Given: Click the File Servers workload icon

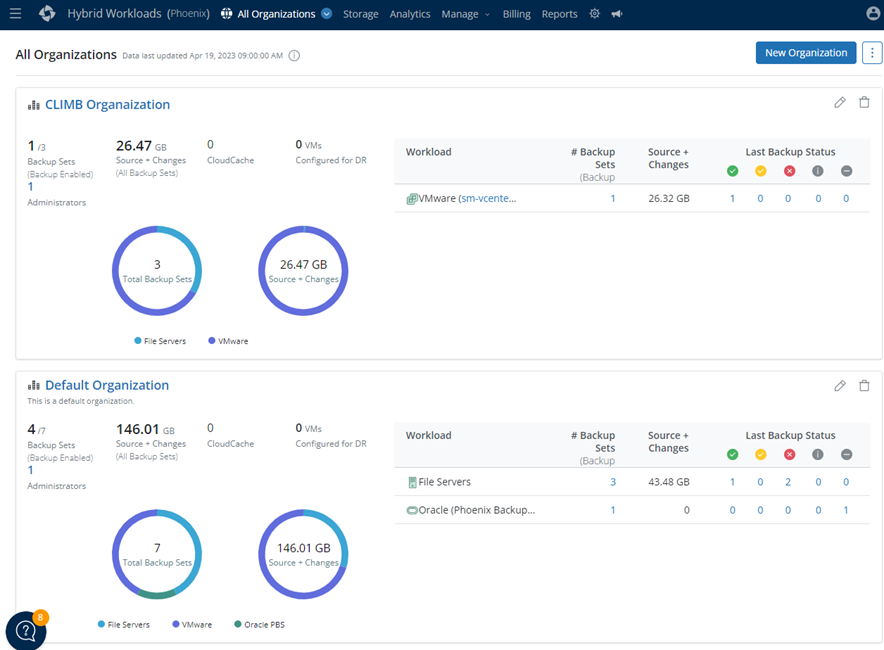Looking at the screenshot, I should pos(412,482).
